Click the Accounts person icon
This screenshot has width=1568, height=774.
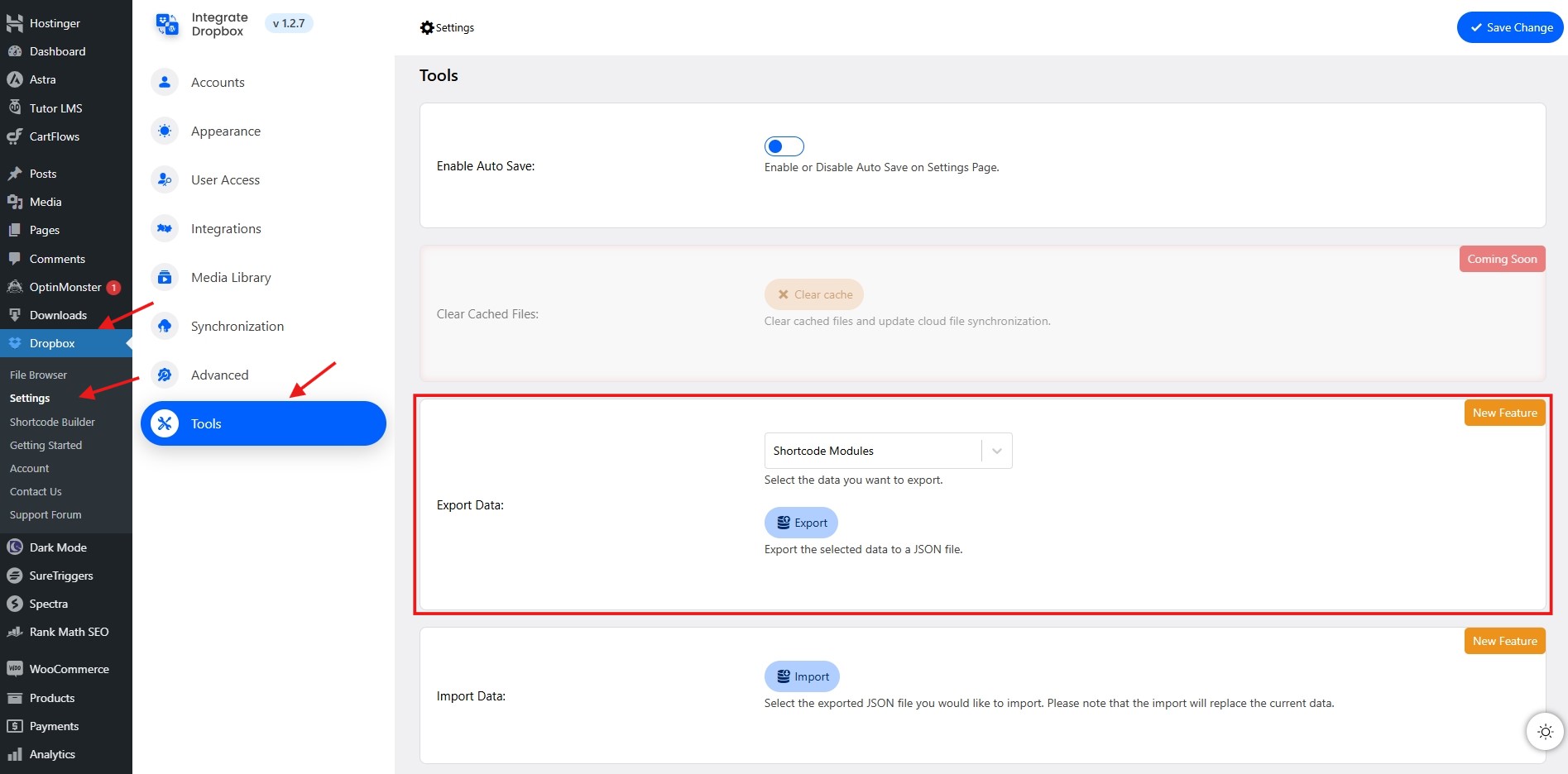165,82
